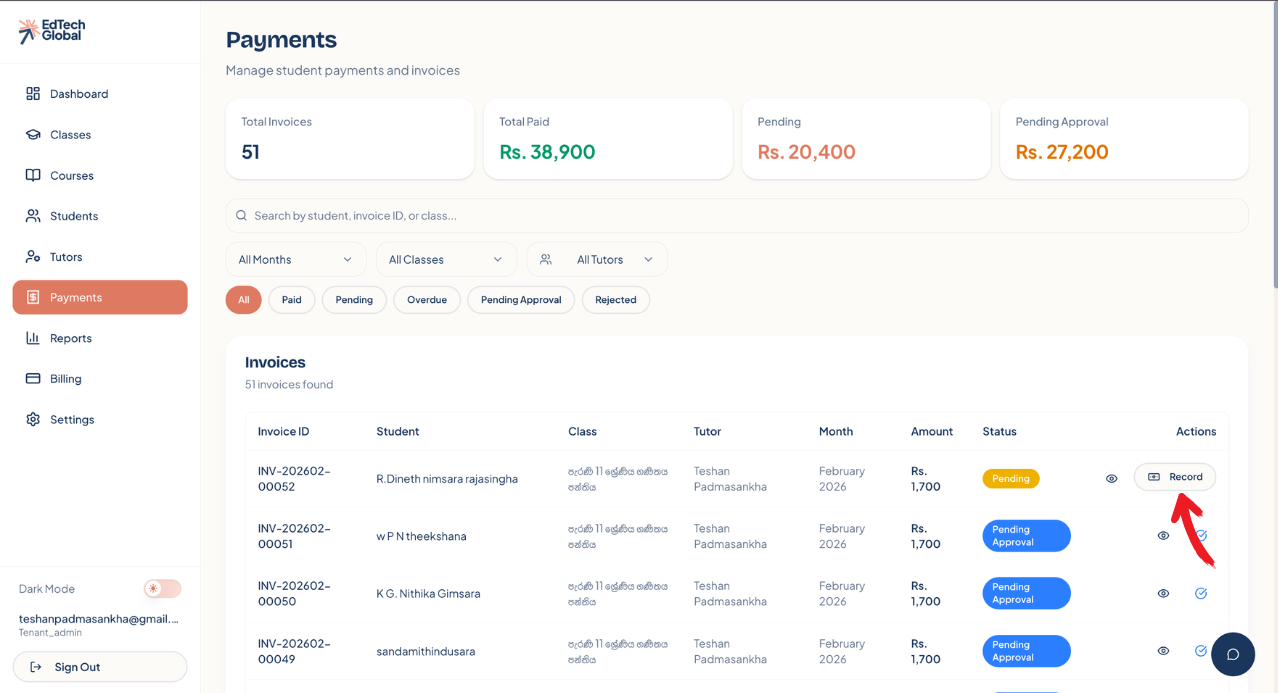Open the All Tutors filter dropdown
Image resolution: width=1278 pixels, height=693 pixels.
coord(597,260)
